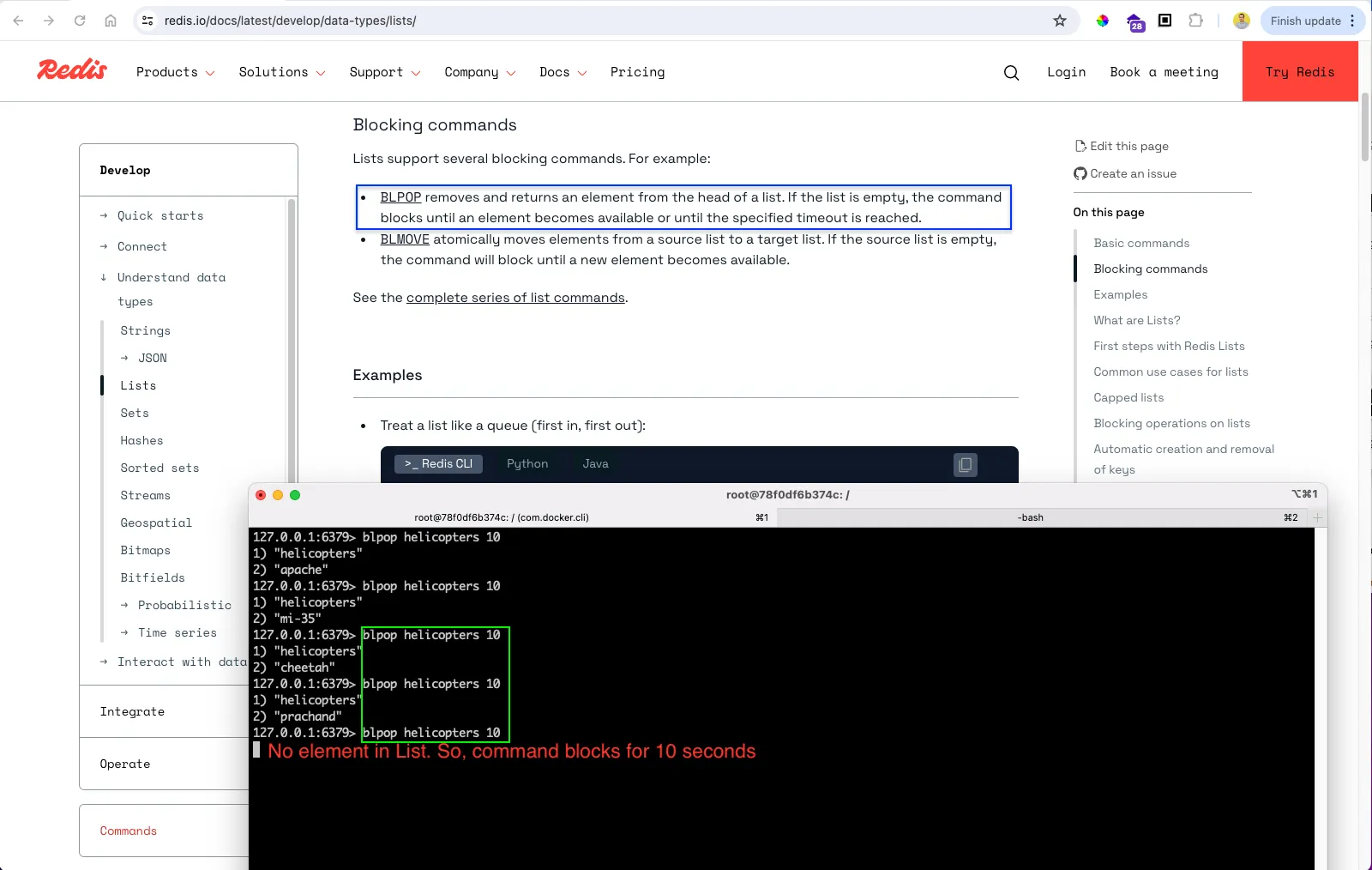
Task: Copy the code example with the copy icon
Action: pos(966,465)
